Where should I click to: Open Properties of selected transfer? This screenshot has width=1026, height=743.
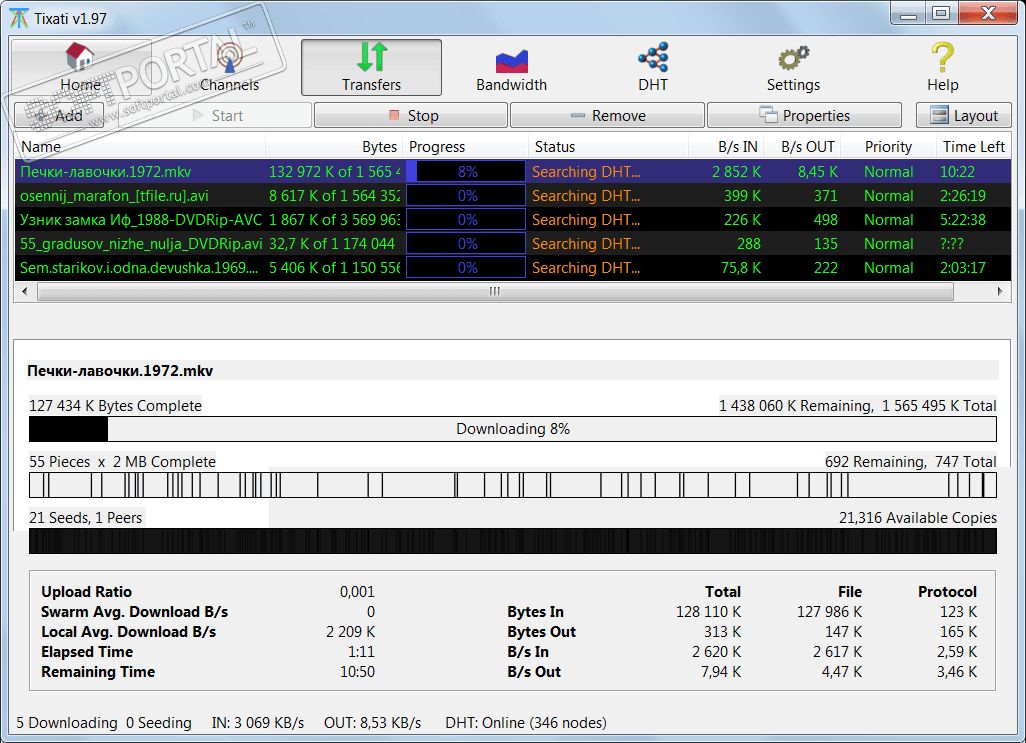coord(804,116)
